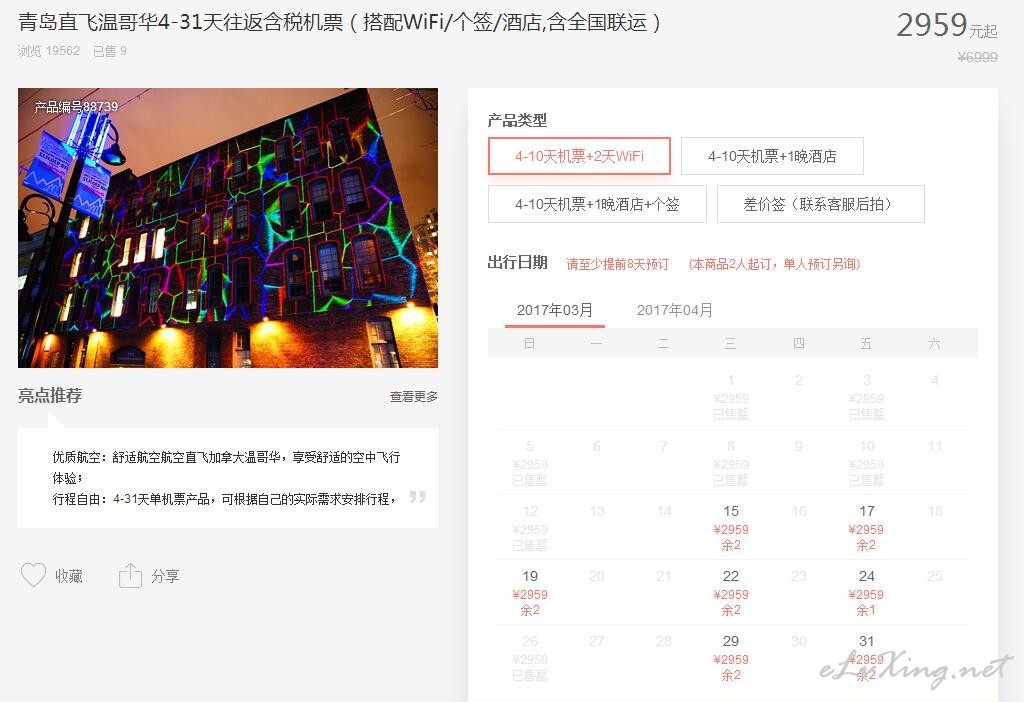The image size is (1024, 702).
Task: Switch to 2017年03月 calendar tab
Action: [554, 310]
